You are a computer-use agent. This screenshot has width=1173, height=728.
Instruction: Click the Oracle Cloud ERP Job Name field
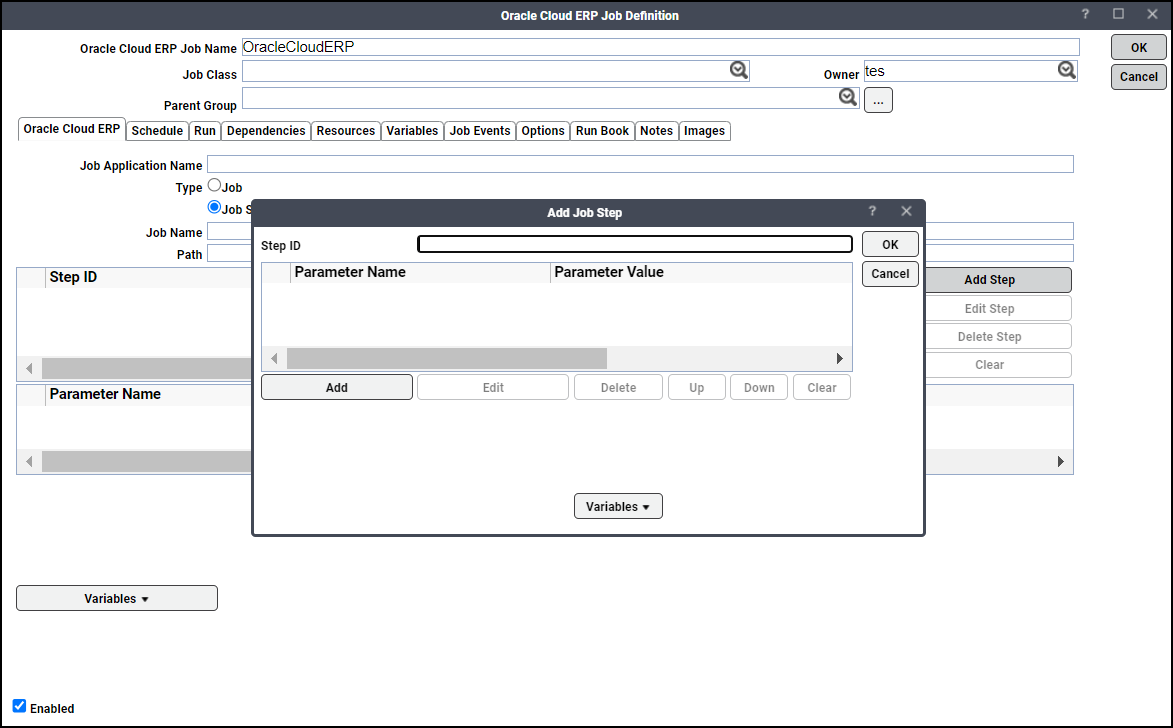tap(661, 47)
